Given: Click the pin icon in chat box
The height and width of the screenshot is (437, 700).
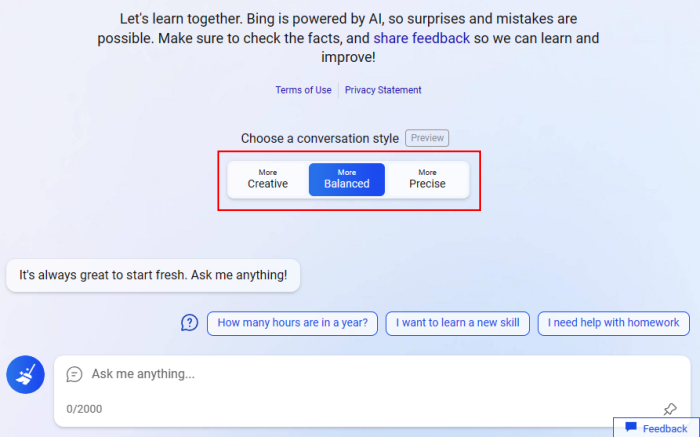Looking at the screenshot, I should 670,409.
